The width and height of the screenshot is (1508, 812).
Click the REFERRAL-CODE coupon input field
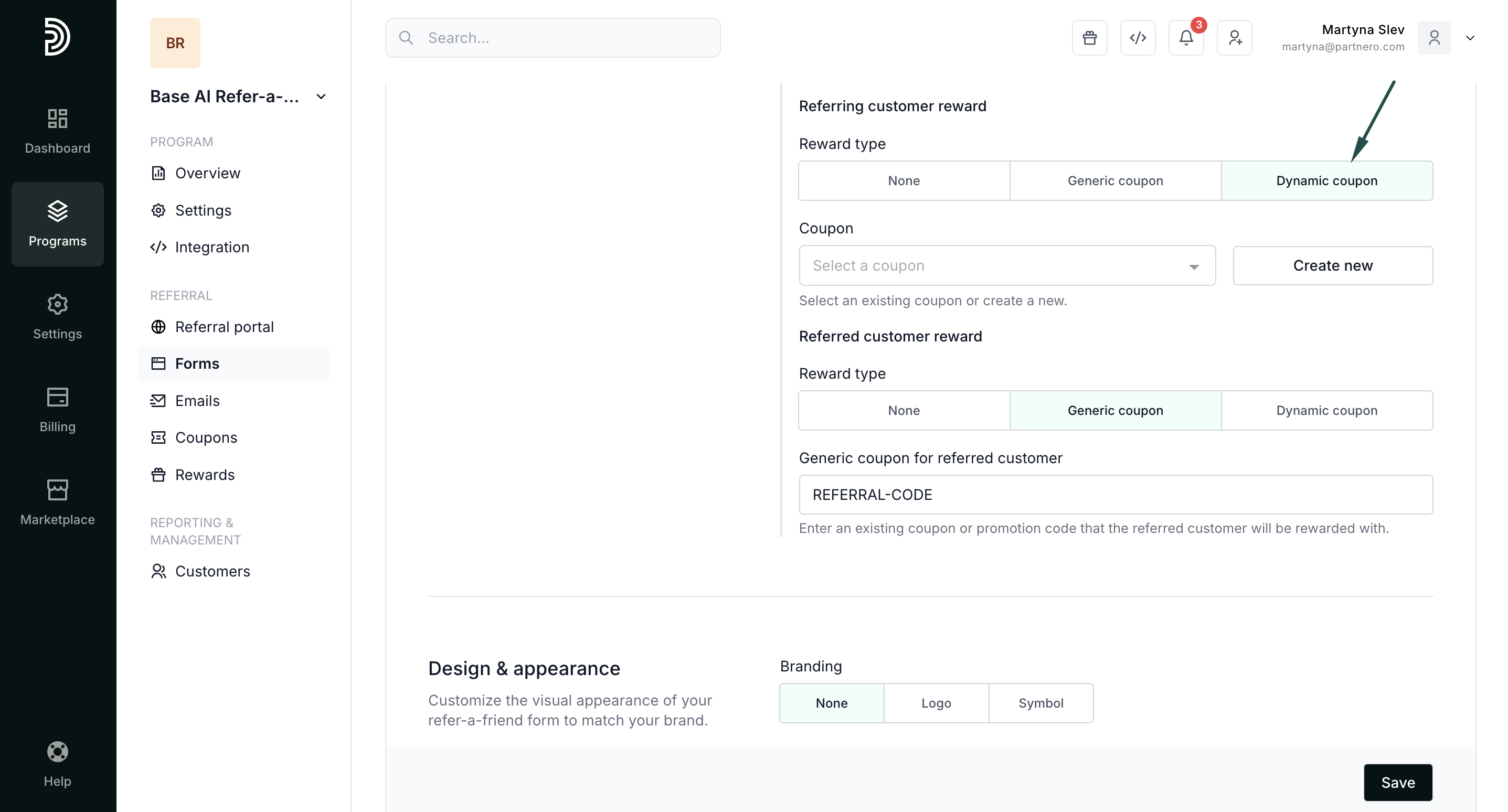coord(1115,495)
